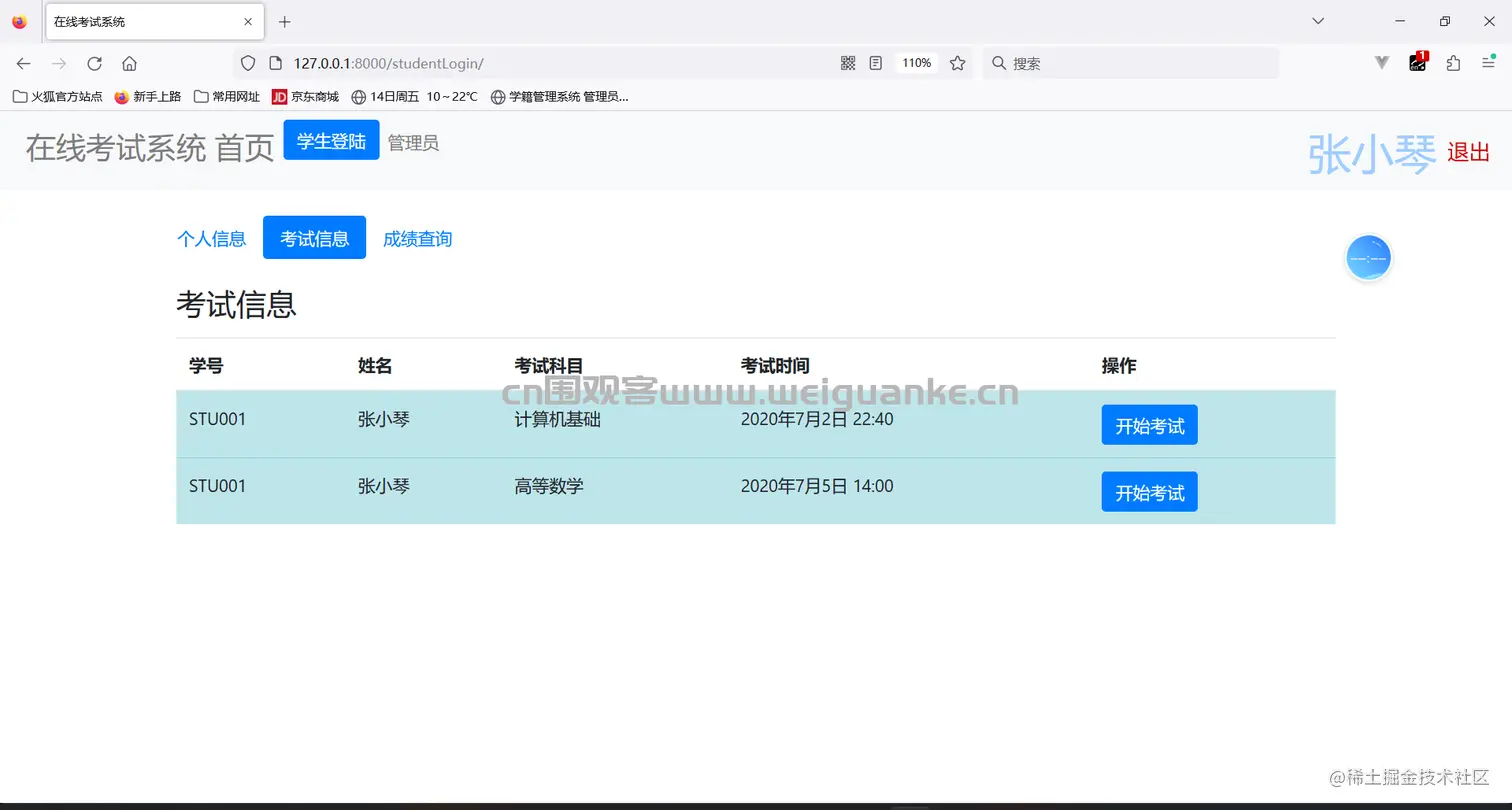Go to 首页 in the navbar
1512x810 pixels.
pos(245,148)
